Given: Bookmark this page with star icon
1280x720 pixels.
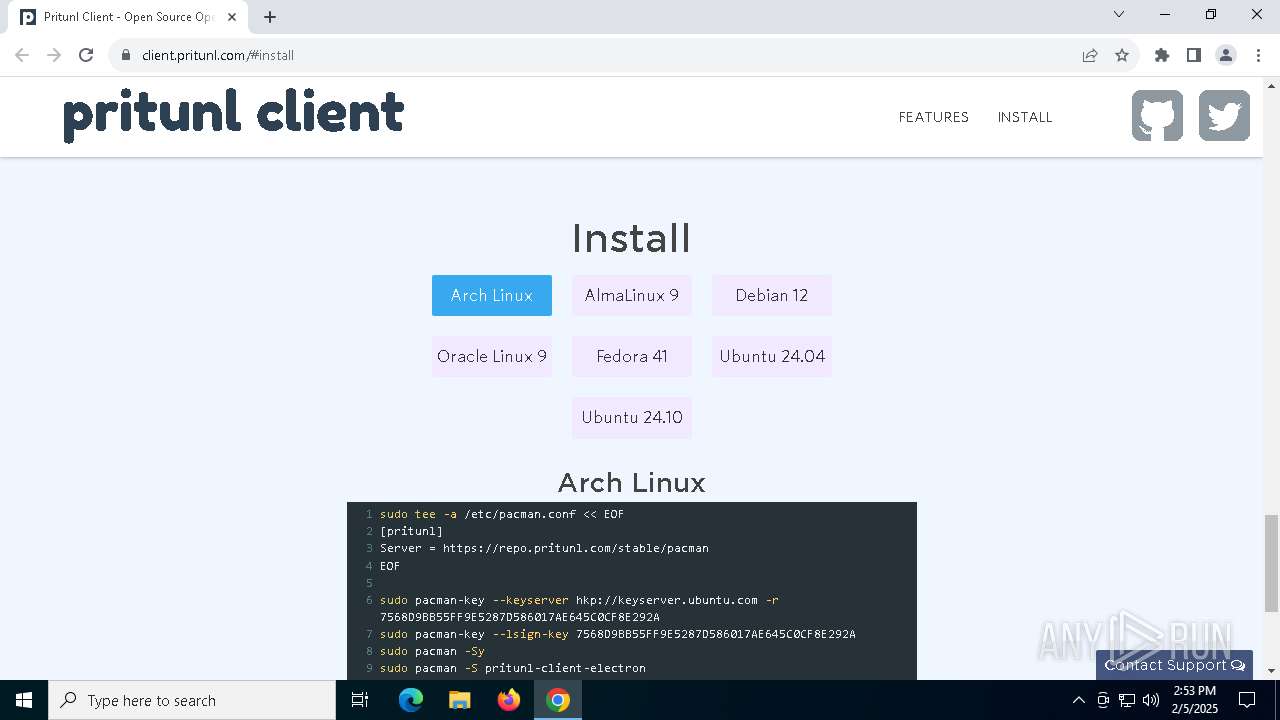Looking at the screenshot, I should click(x=1122, y=55).
